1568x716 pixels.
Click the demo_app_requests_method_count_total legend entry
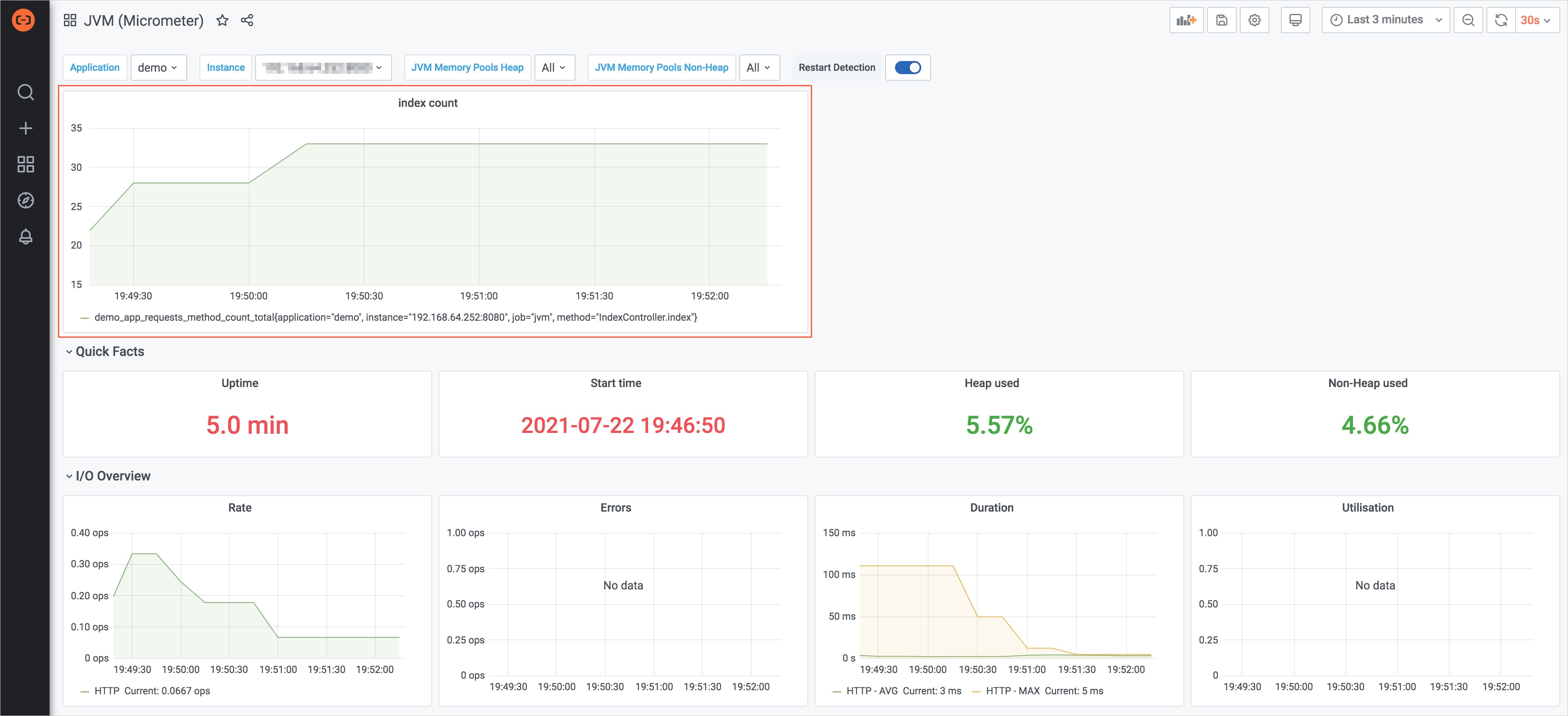click(396, 317)
